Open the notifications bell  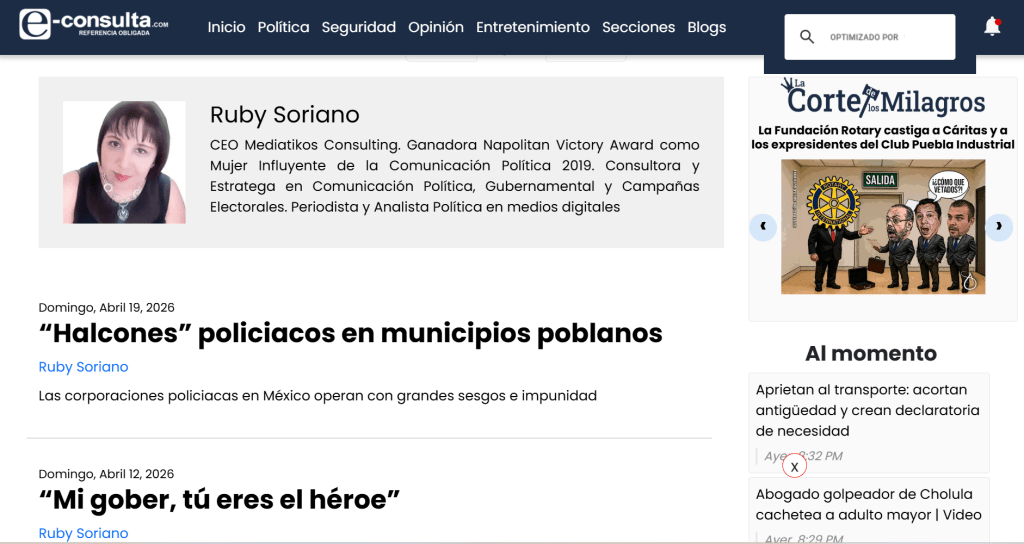click(x=992, y=27)
